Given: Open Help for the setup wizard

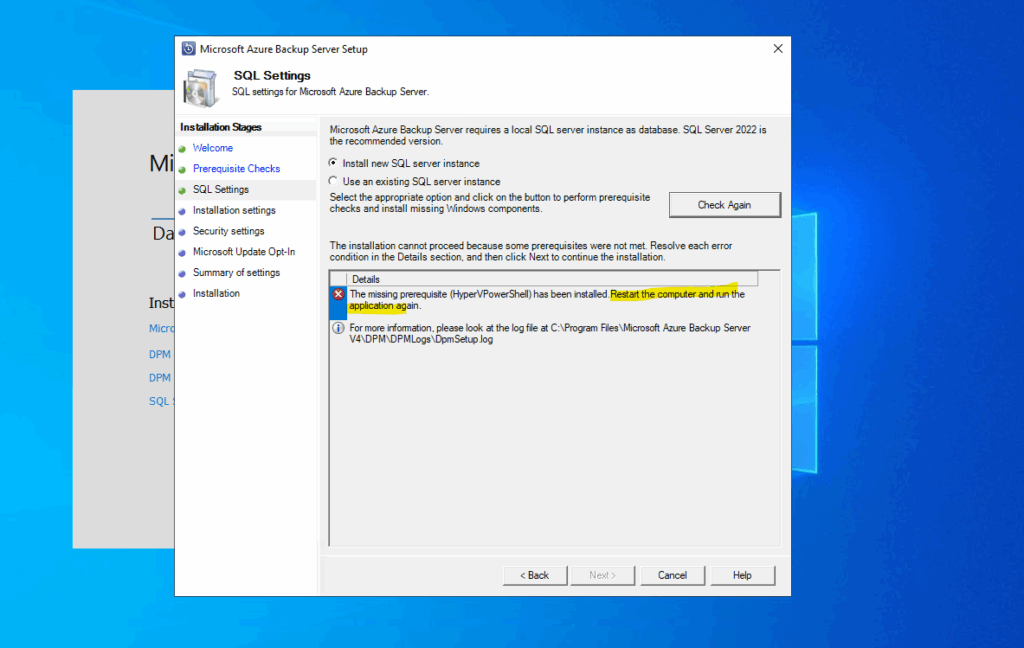Looking at the screenshot, I should tap(743, 575).
